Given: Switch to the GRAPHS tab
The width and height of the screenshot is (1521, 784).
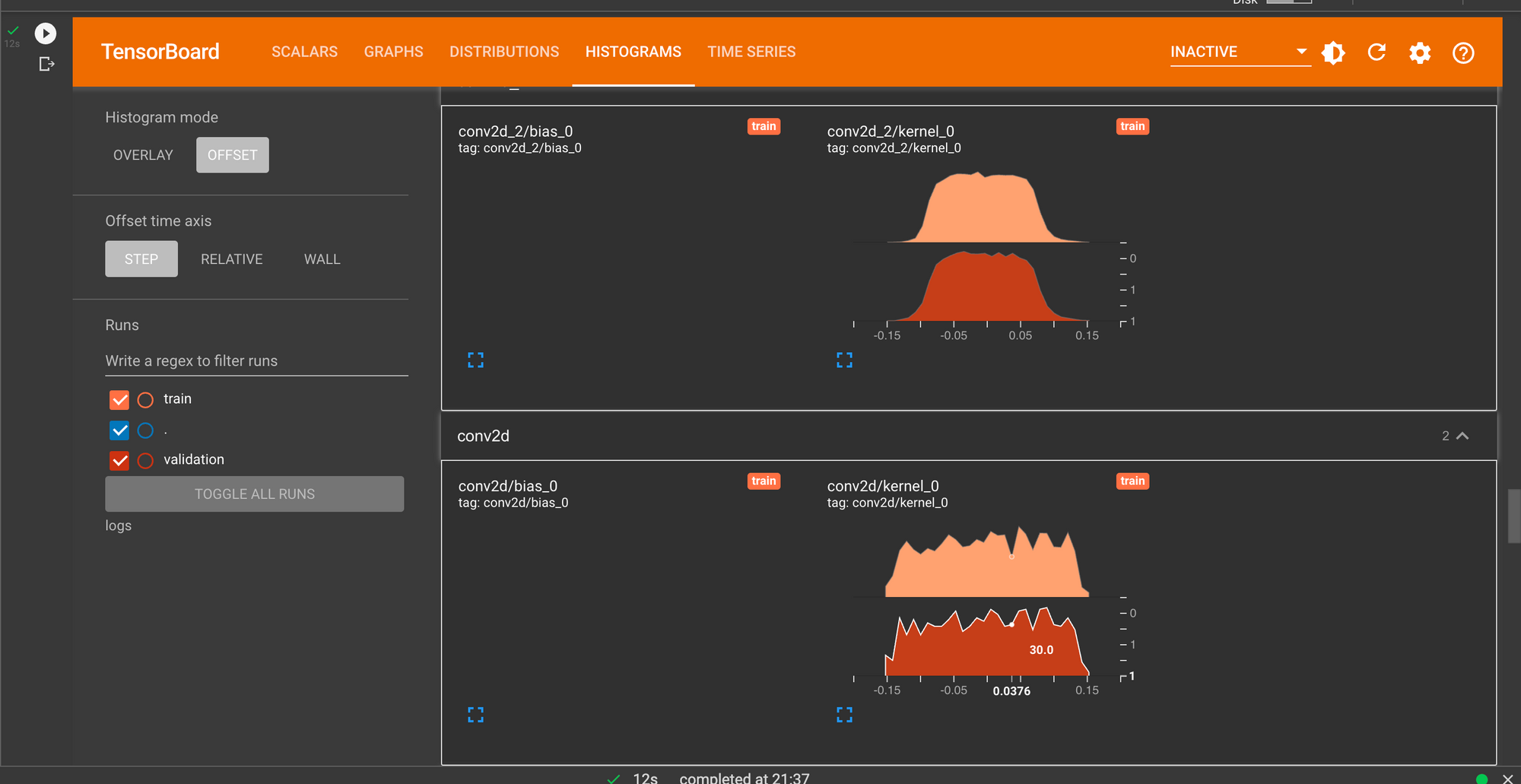Looking at the screenshot, I should click(393, 52).
